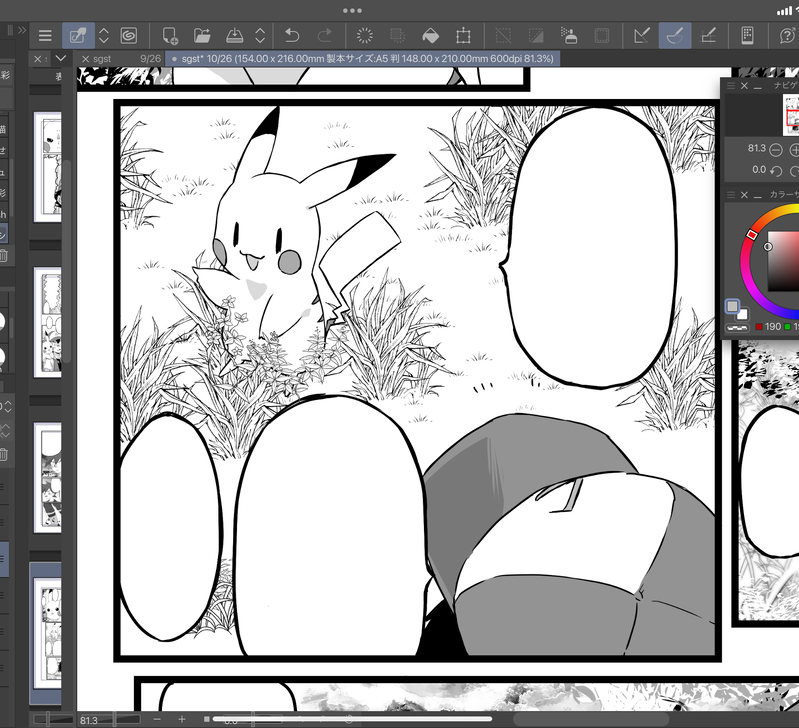Click Clear outside selection icon
This screenshot has width=799, height=728.
(397, 36)
